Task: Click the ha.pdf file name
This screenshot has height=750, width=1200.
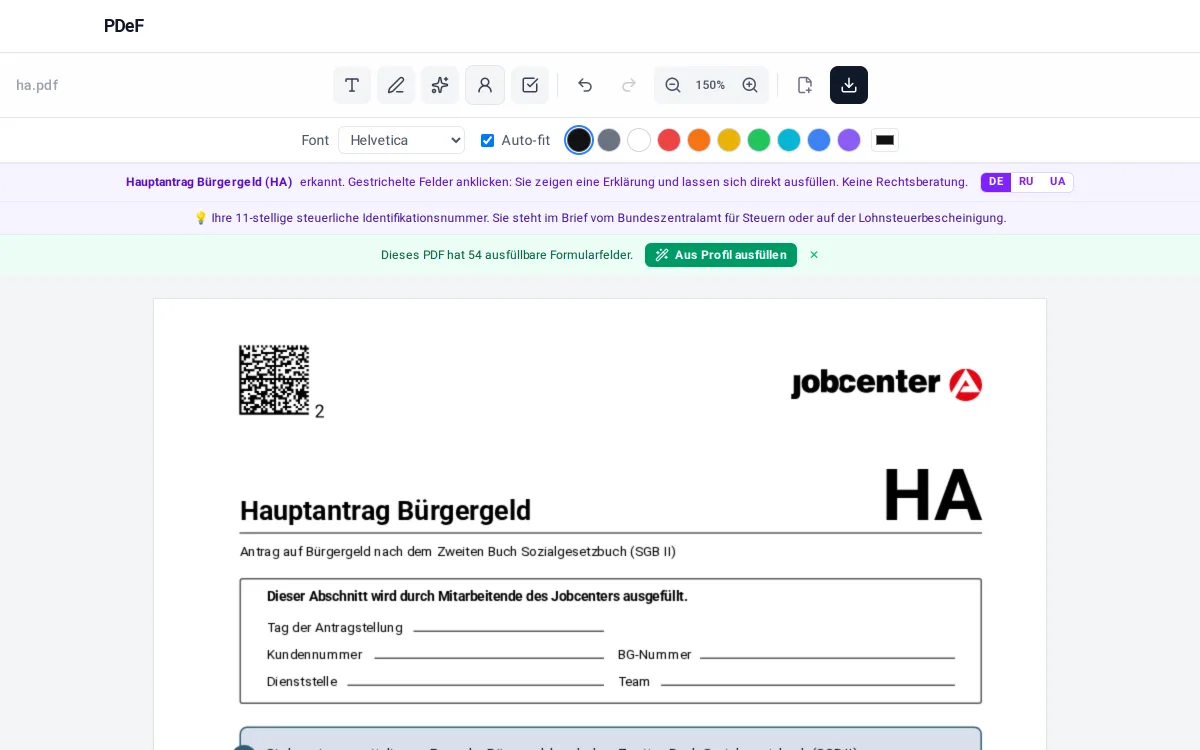Action: coord(37,85)
